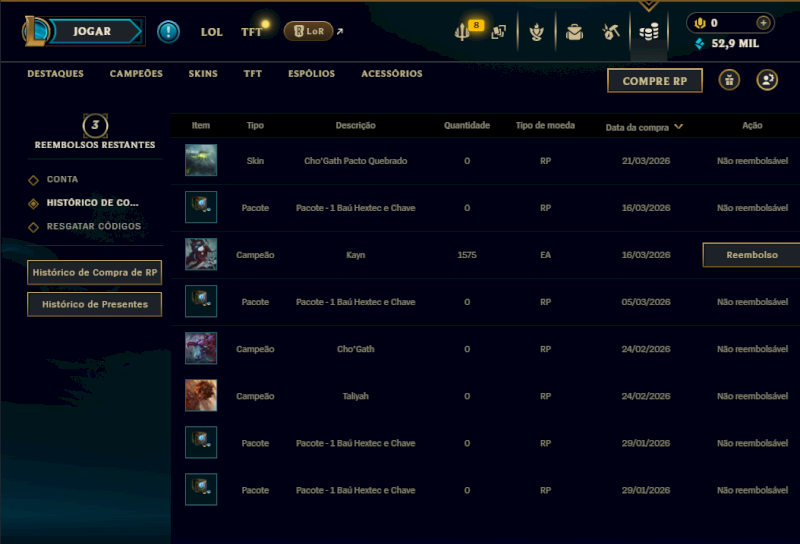The height and width of the screenshot is (544, 800).
Task: Open Histórico de Compra de RP
Action: tap(94, 273)
